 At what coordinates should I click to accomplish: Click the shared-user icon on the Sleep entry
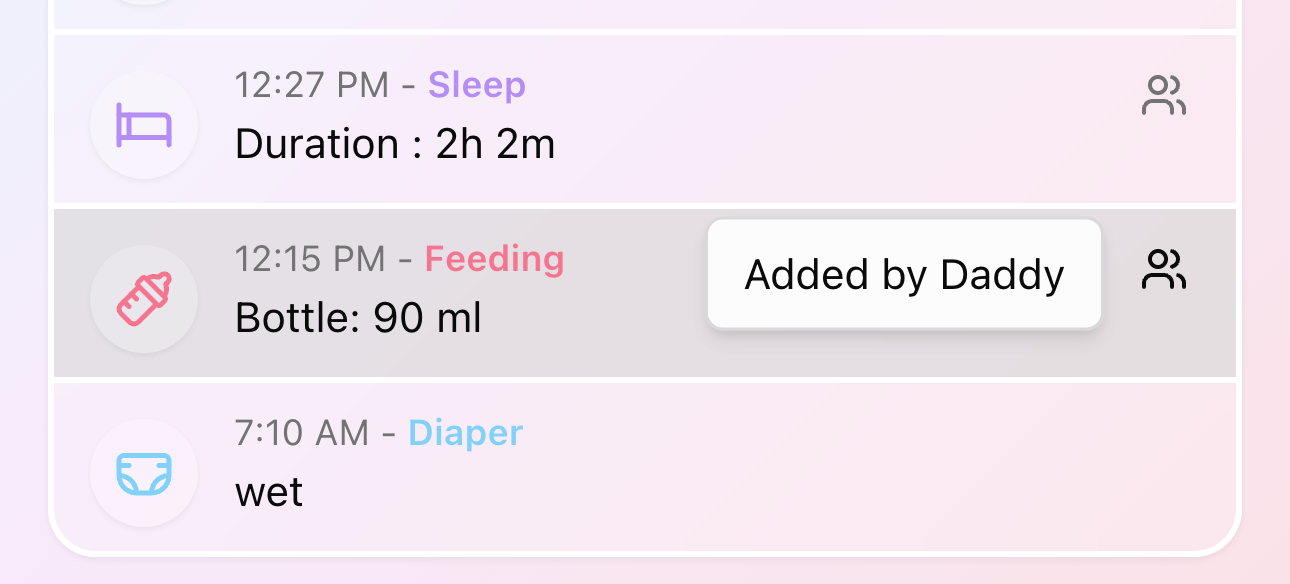point(1163,95)
